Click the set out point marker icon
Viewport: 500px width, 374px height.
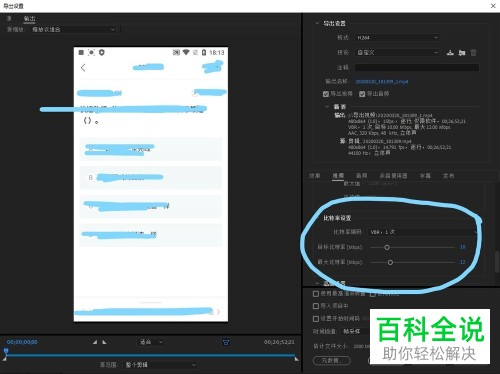[x=104, y=342]
